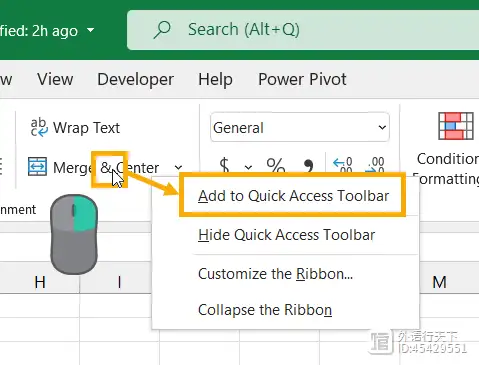The height and width of the screenshot is (365, 479).
Task: Choose Add to Quick Access Toolbar
Action: 293,196
